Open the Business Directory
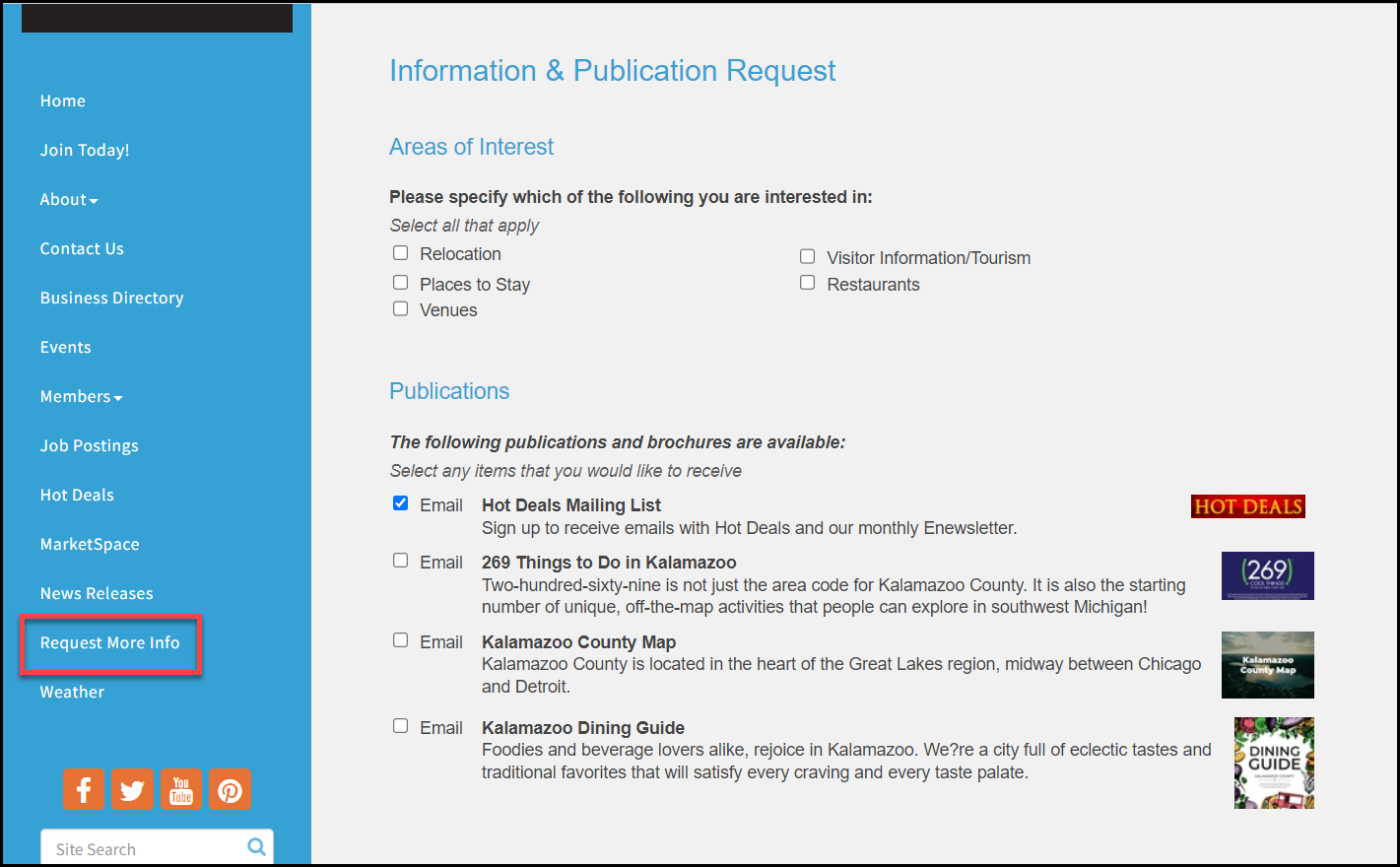Image resolution: width=1400 pixels, height=867 pixels. tap(112, 298)
